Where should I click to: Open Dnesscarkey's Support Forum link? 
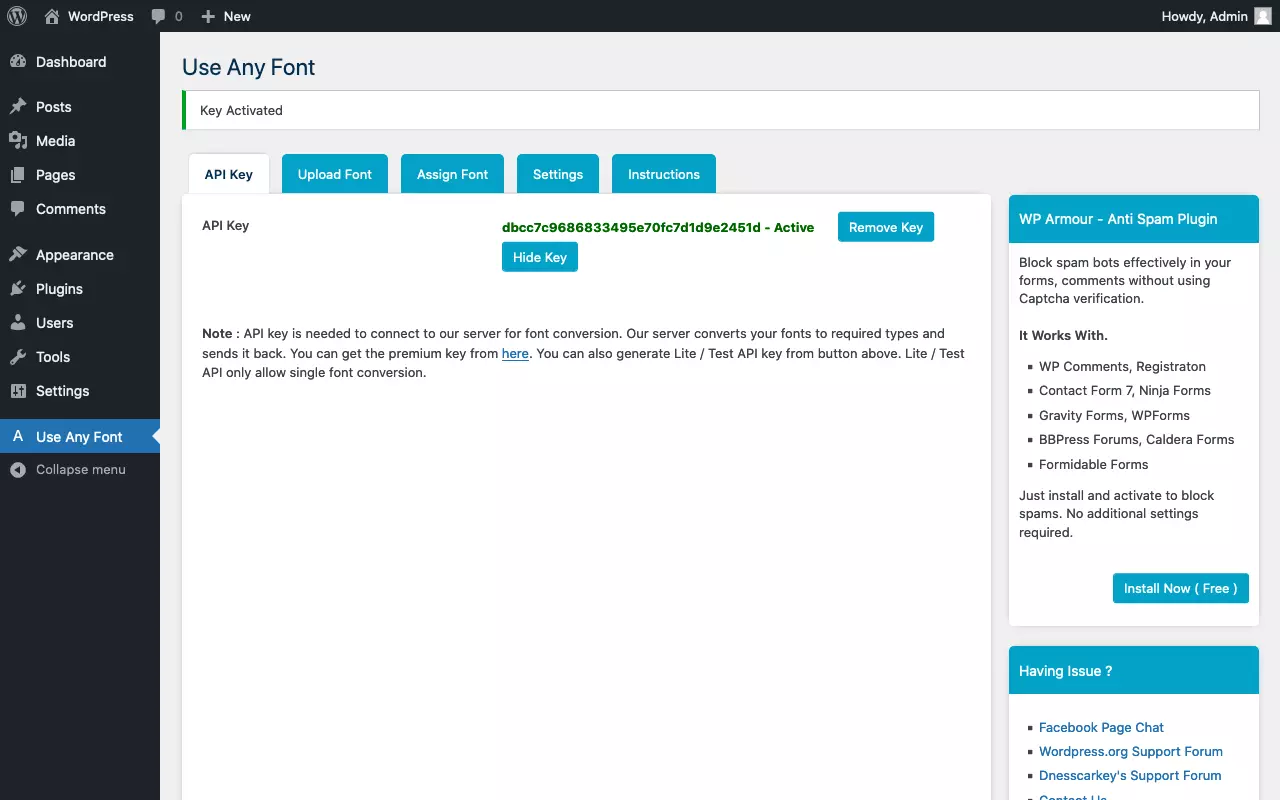1130,775
